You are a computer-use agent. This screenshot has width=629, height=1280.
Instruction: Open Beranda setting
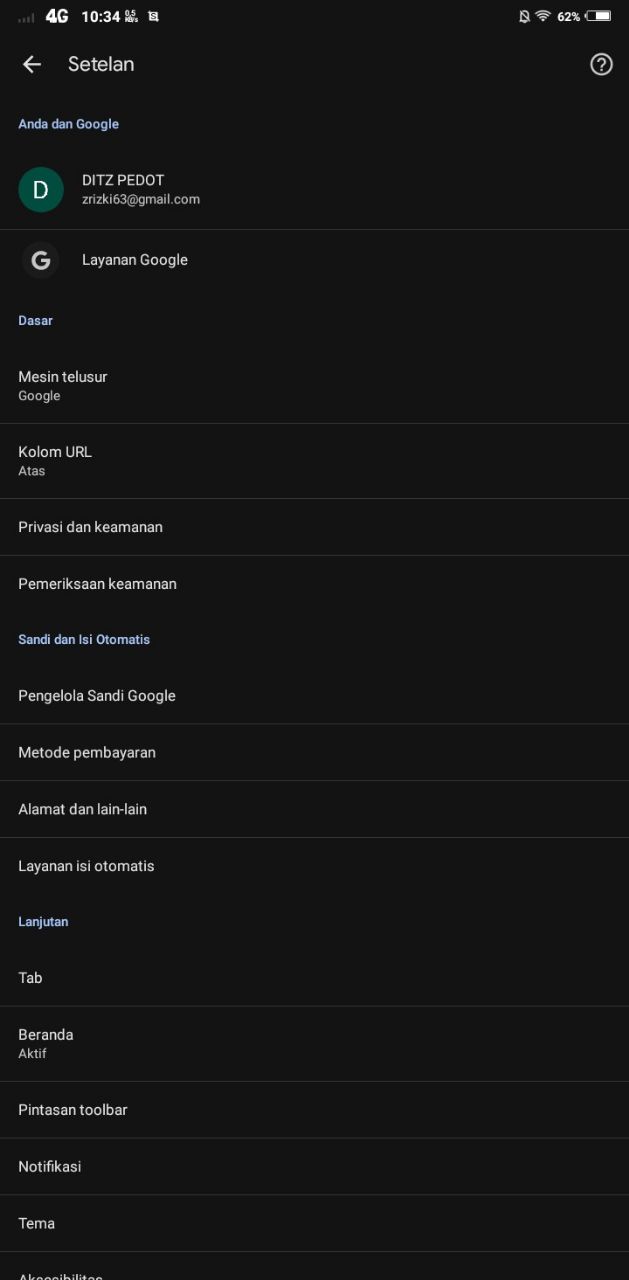pos(314,1044)
